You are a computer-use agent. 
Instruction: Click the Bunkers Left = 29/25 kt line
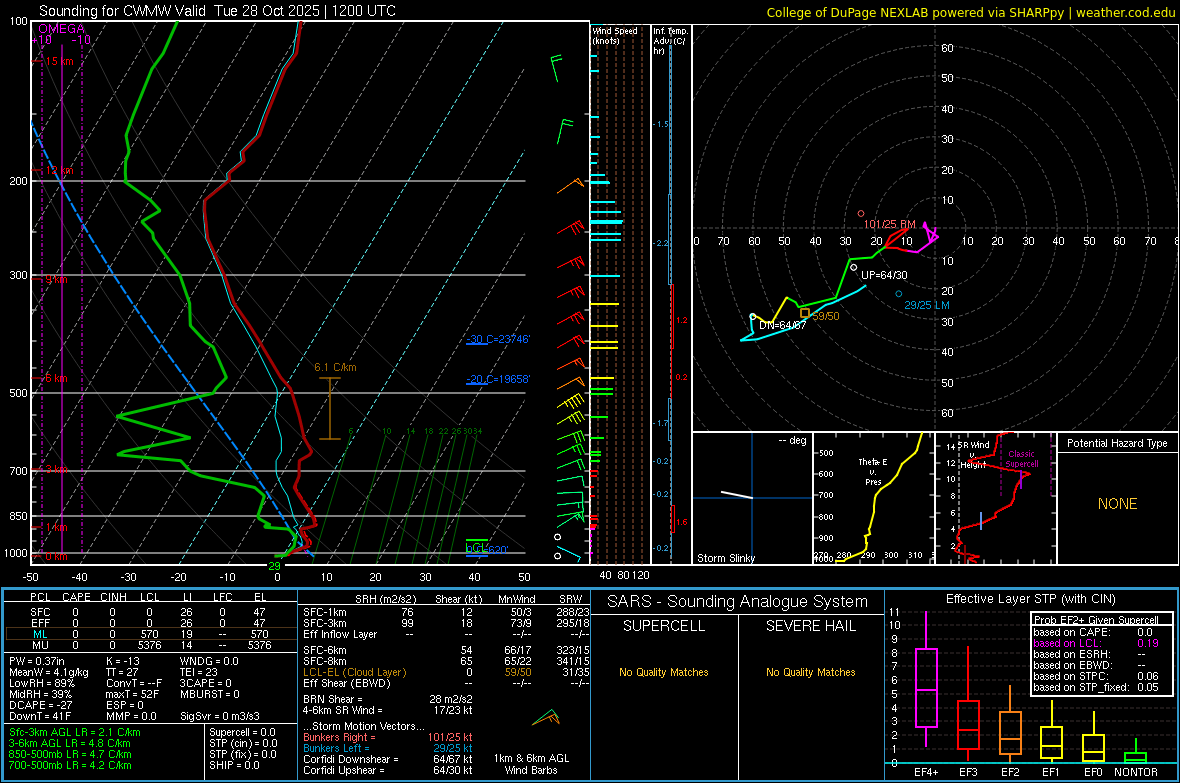pos(388,748)
